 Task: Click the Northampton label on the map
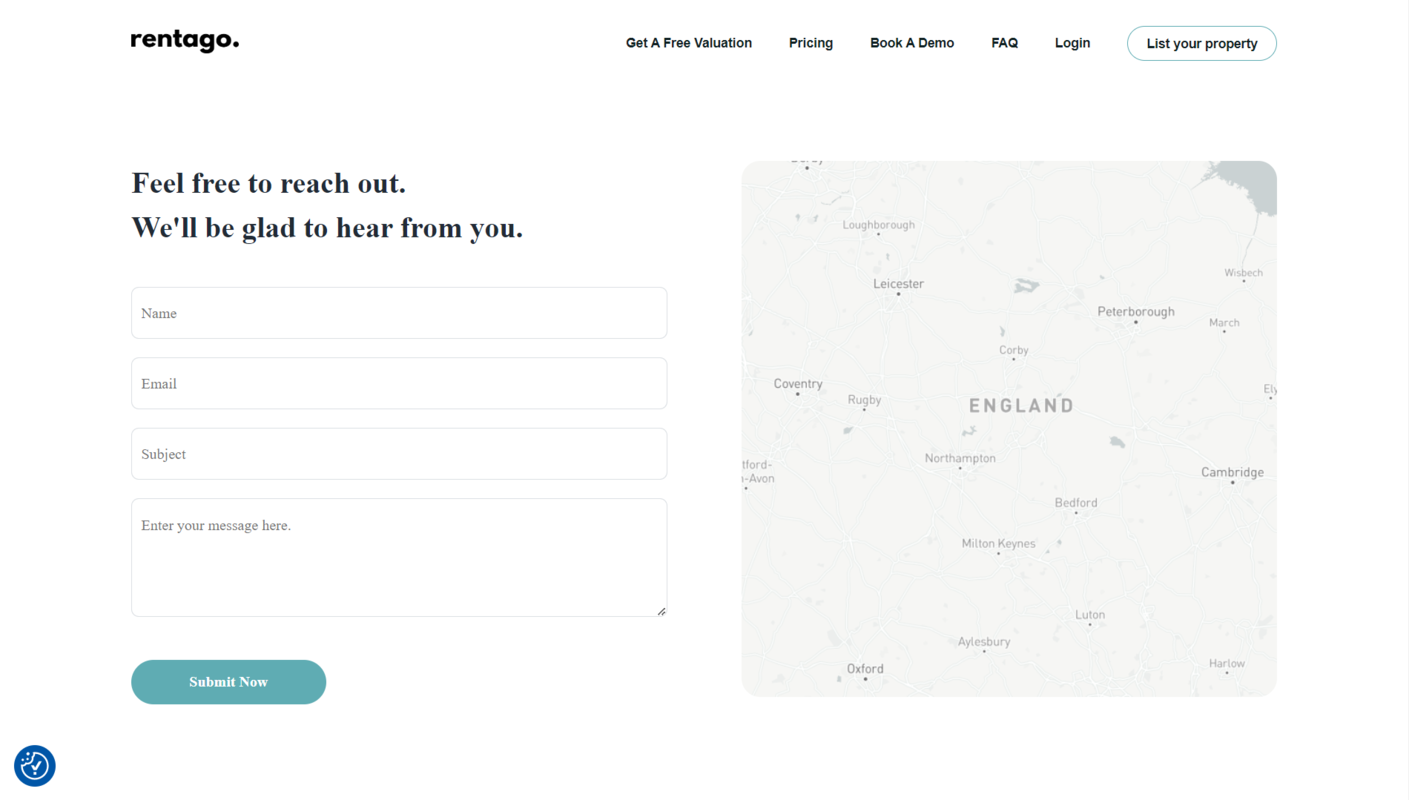click(x=960, y=458)
